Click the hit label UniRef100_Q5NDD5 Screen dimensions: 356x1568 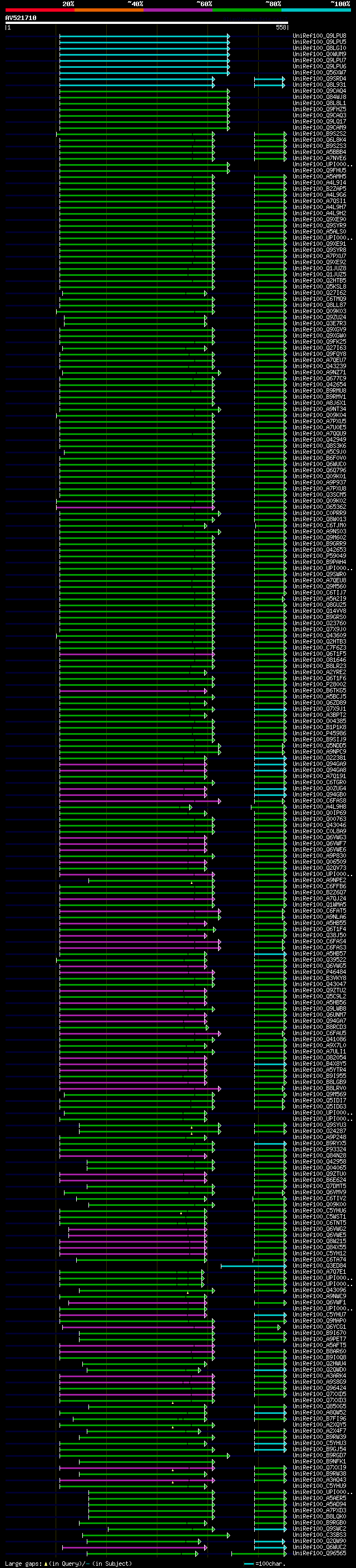tap(319, 746)
